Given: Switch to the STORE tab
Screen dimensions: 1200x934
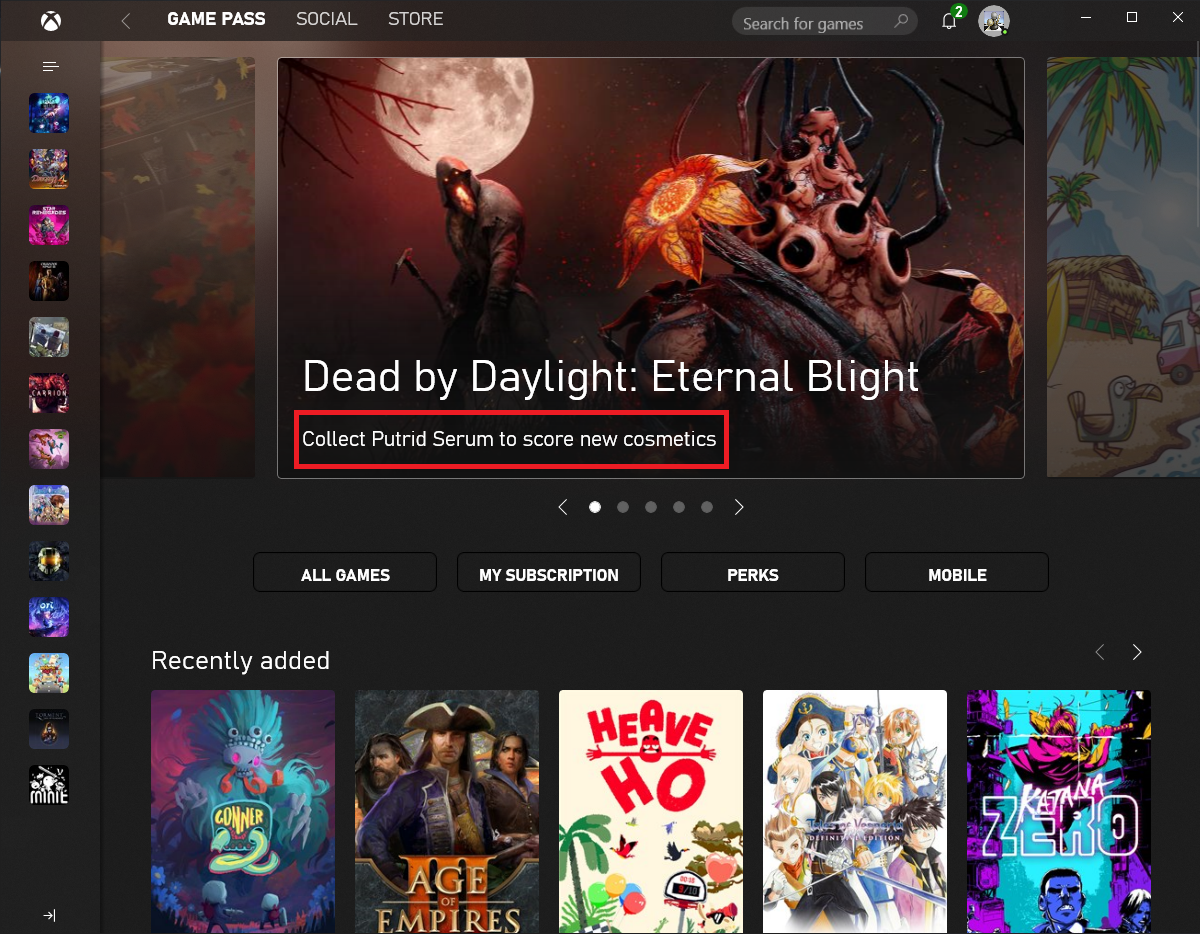Looking at the screenshot, I should 415,19.
